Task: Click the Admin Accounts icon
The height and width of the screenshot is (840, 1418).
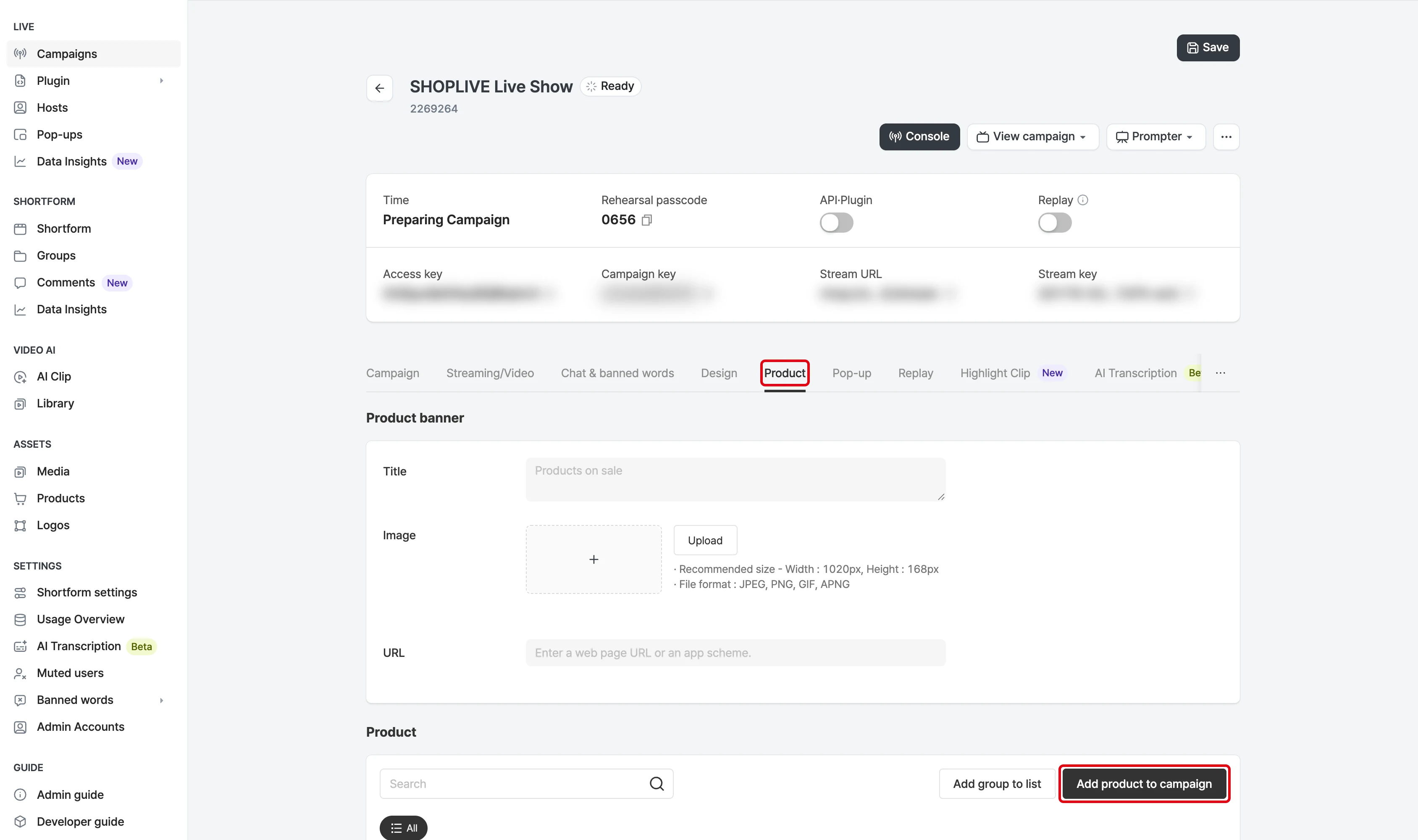Action: coord(21,727)
